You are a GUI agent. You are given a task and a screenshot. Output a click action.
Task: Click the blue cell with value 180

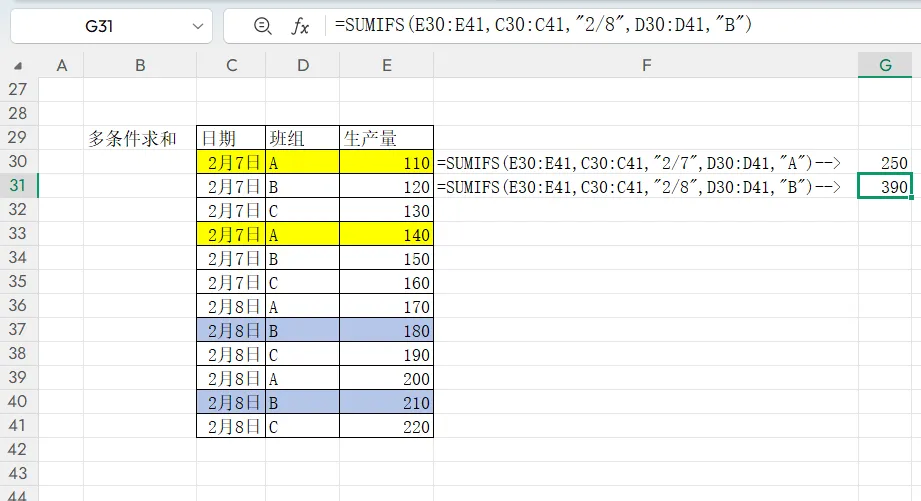(386, 331)
